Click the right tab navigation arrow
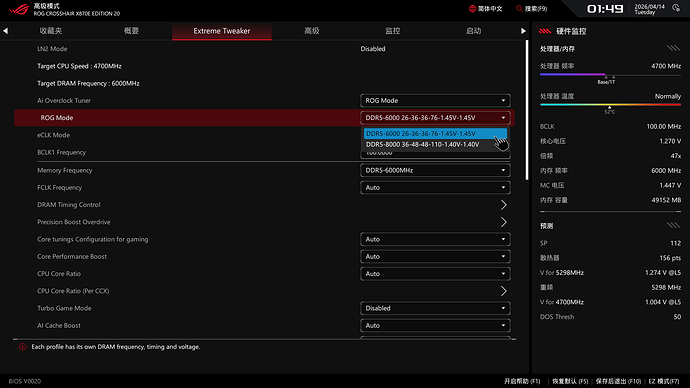The image size is (690, 388). pyautogui.click(x=523, y=31)
